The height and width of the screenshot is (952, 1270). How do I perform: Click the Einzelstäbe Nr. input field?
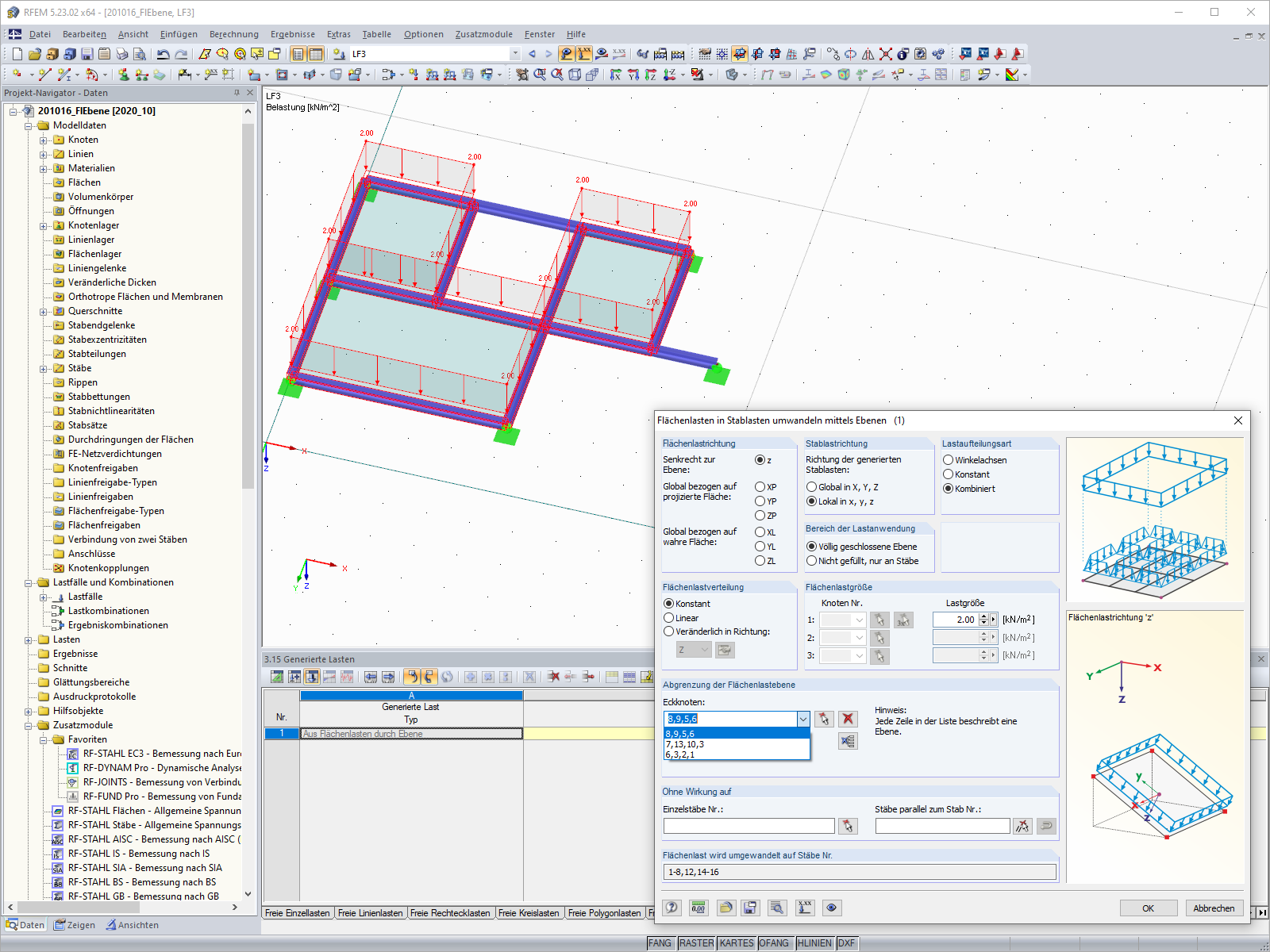749,826
